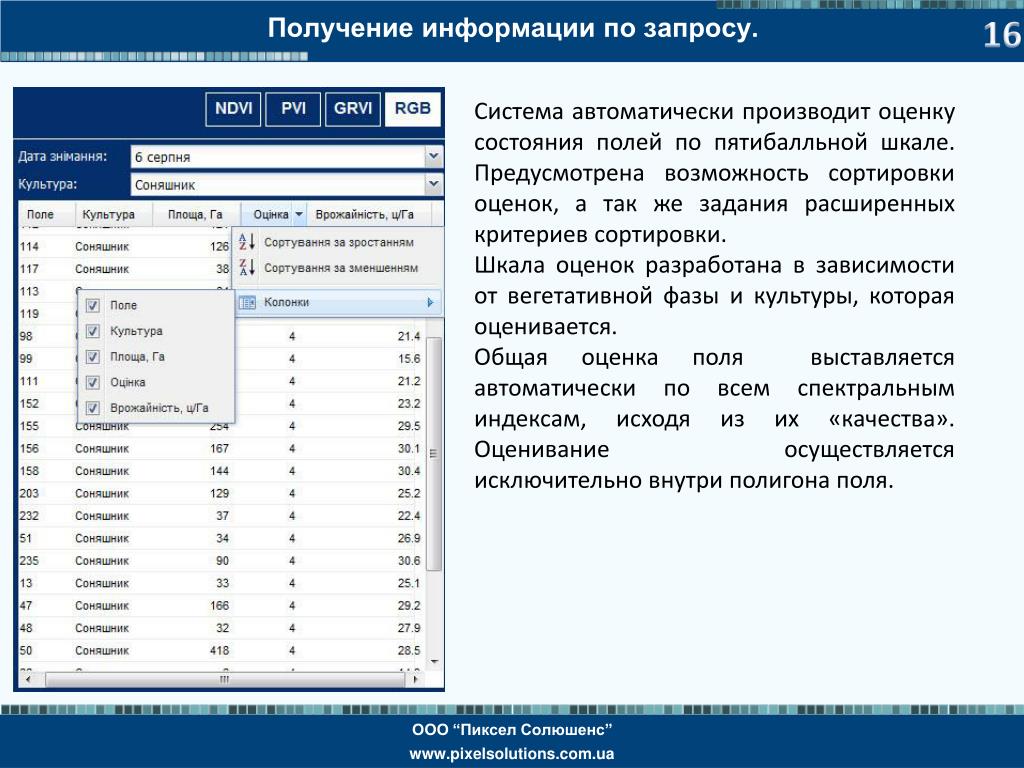This screenshot has height=768, width=1024.
Task: Click yield value 21.4 in row 98
Action: pos(409,336)
